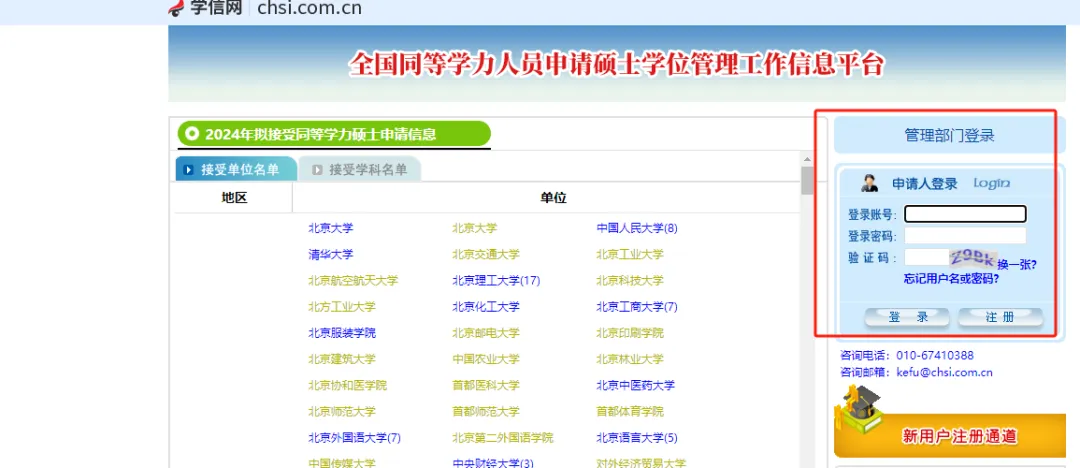Screen dimensions: 1080x468
Task: Open 首都医科大学 link
Action: pyautogui.click(x=486, y=385)
